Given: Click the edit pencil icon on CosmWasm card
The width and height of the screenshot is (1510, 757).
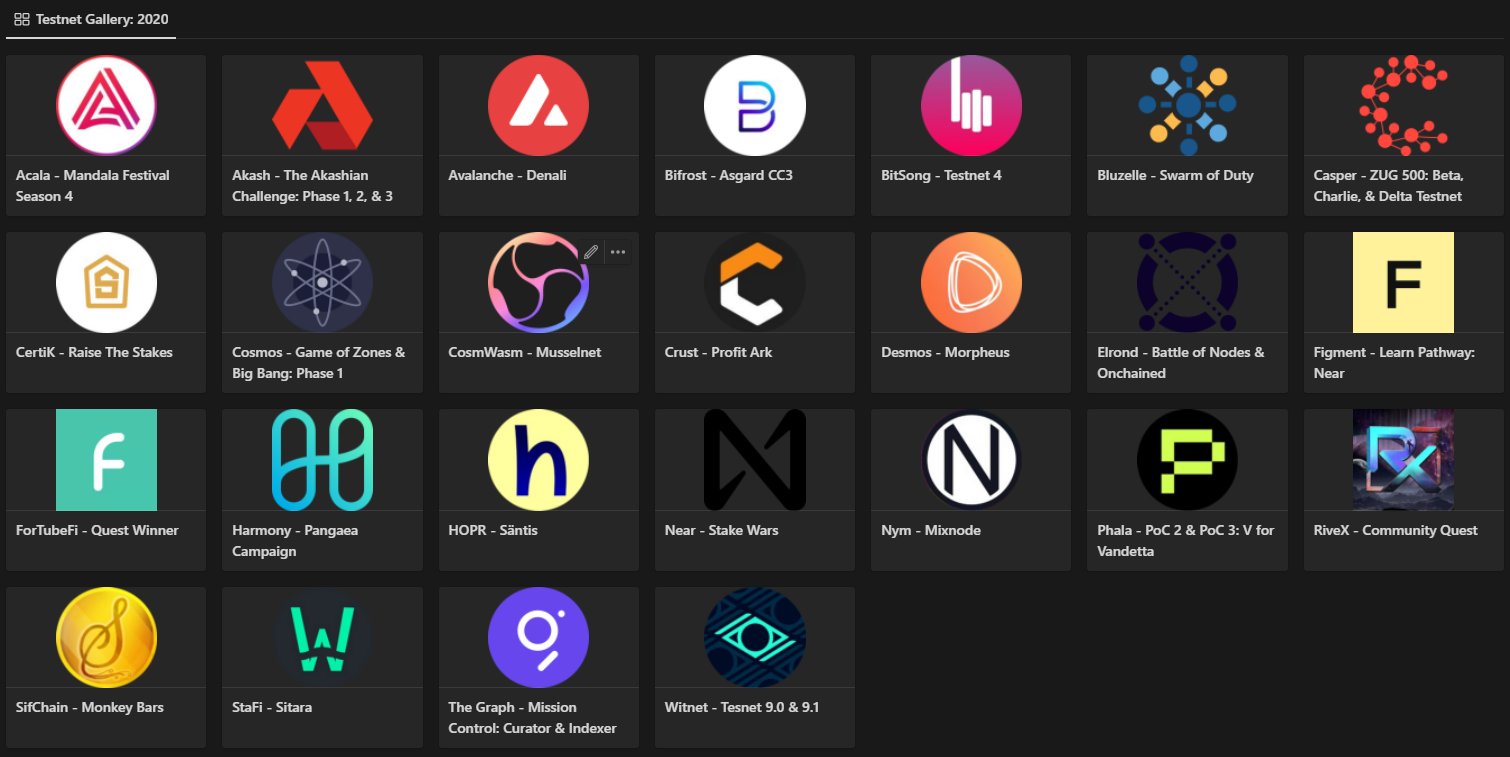Looking at the screenshot, I should pos(591,252).
